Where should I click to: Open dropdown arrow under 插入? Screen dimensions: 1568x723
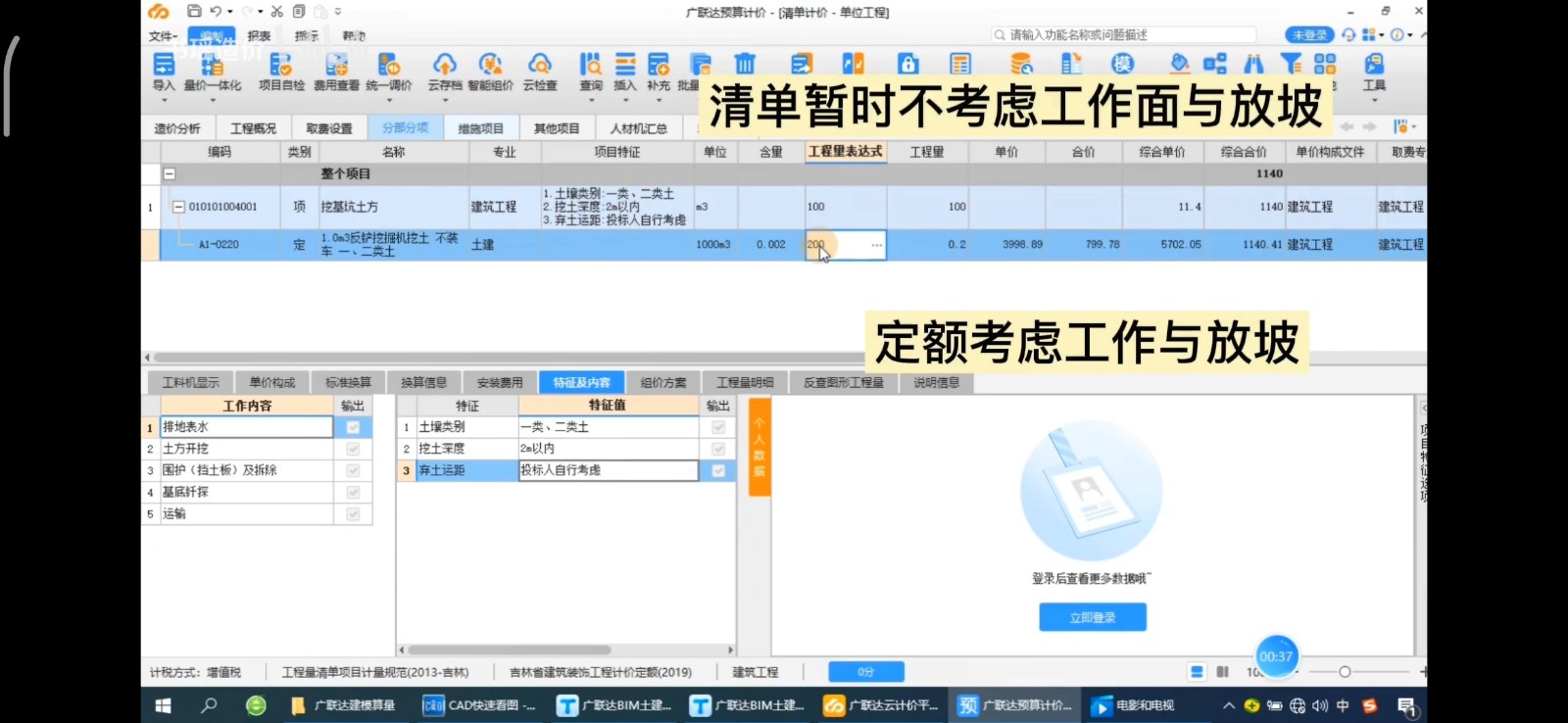pos(624,100)
